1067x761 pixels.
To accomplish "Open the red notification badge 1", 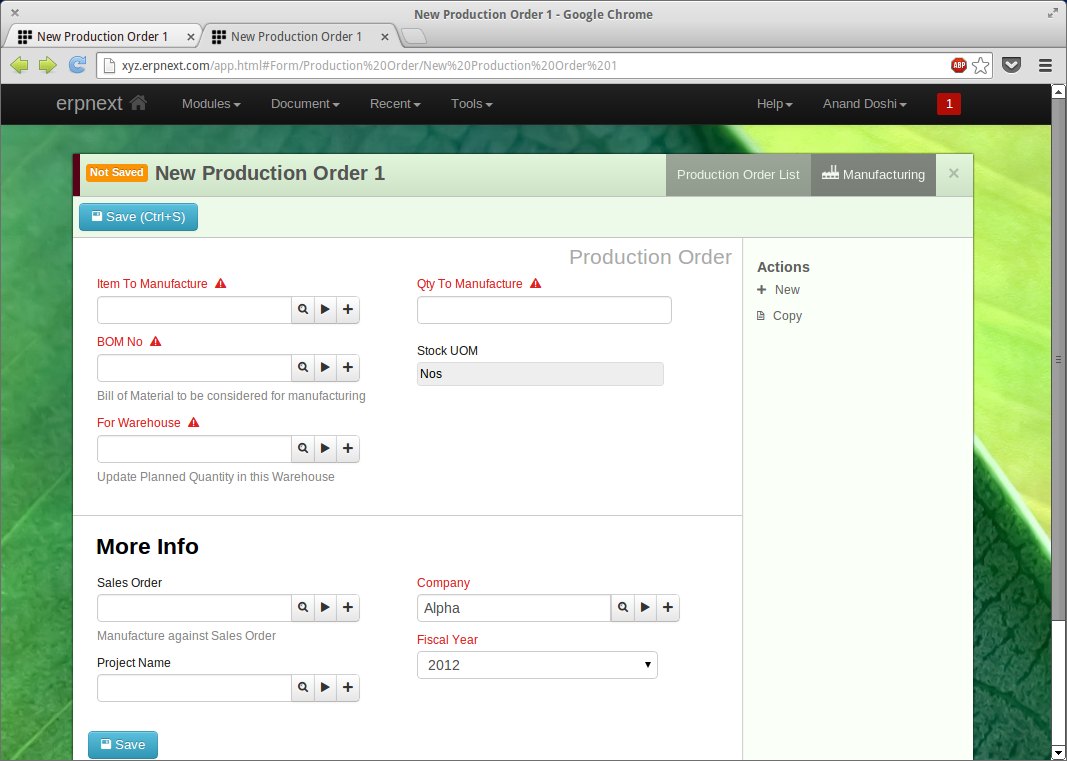I will click(x=949, y=103).
